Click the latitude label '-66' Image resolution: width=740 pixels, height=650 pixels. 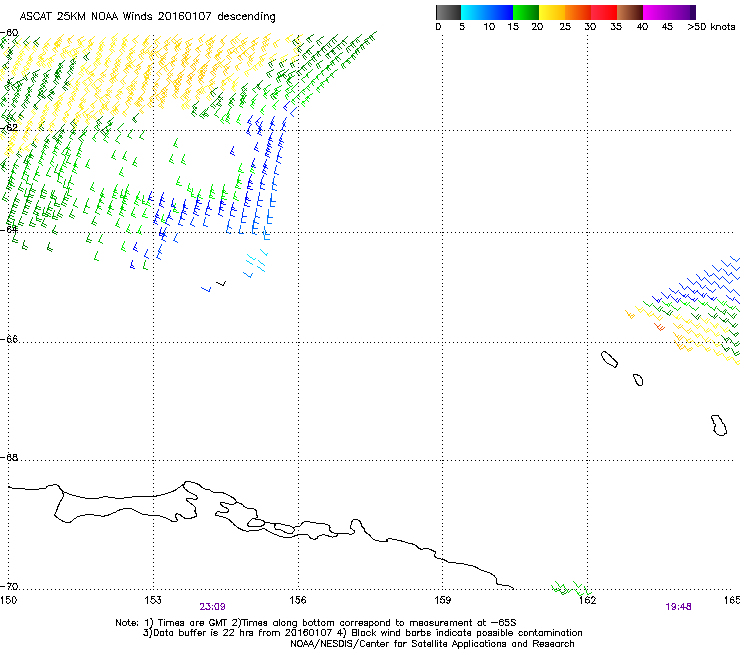click(x=10, y=339)
